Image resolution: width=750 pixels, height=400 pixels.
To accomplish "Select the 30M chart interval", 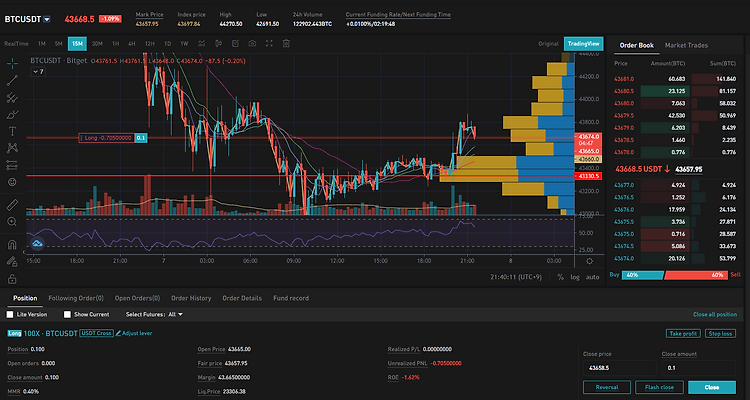I will pos(97,44).
